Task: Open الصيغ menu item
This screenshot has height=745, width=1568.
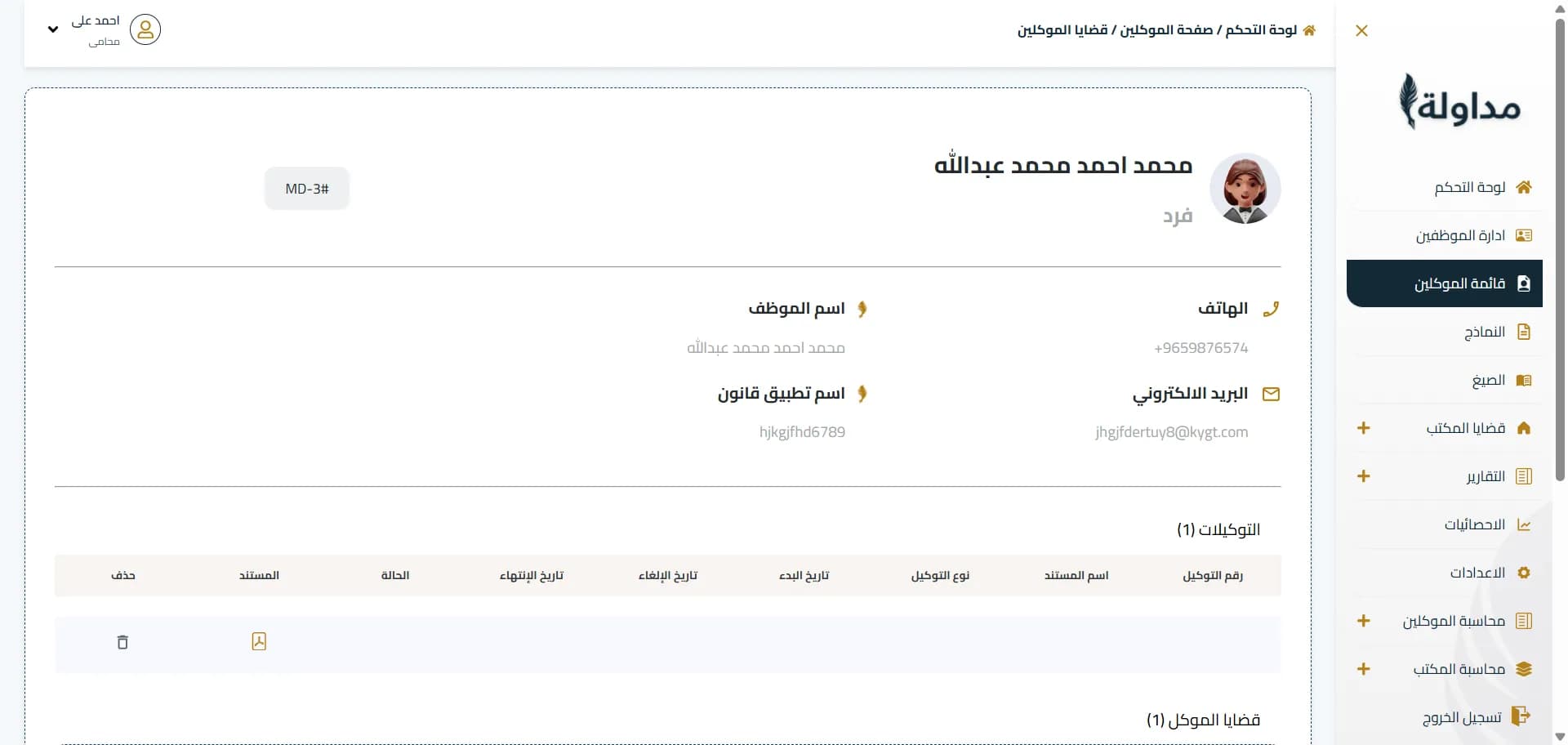Action: pyautogui.click(x=1444, y=380)
